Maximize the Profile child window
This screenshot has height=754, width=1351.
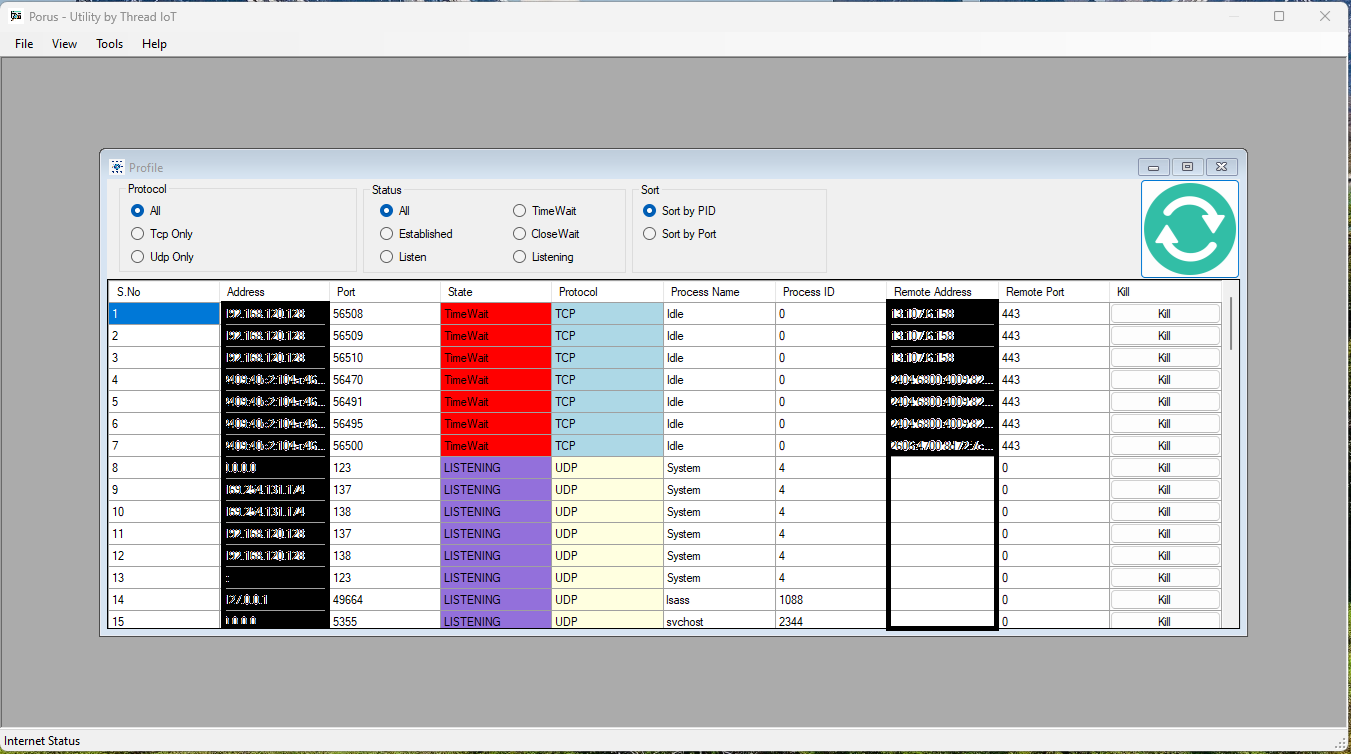pyautogui.click(x=1187, y=167)
